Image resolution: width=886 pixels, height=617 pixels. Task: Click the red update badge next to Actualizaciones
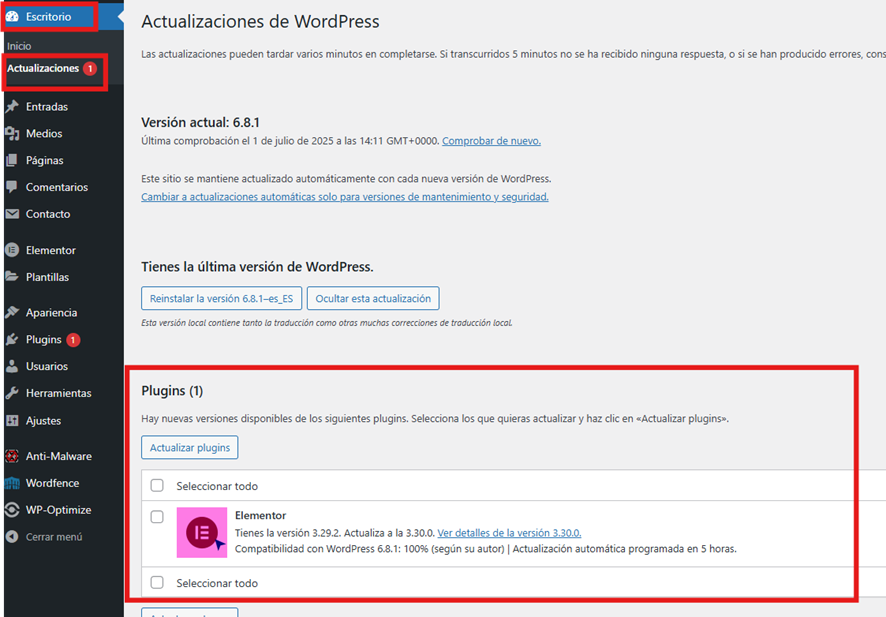pos(90,68)
